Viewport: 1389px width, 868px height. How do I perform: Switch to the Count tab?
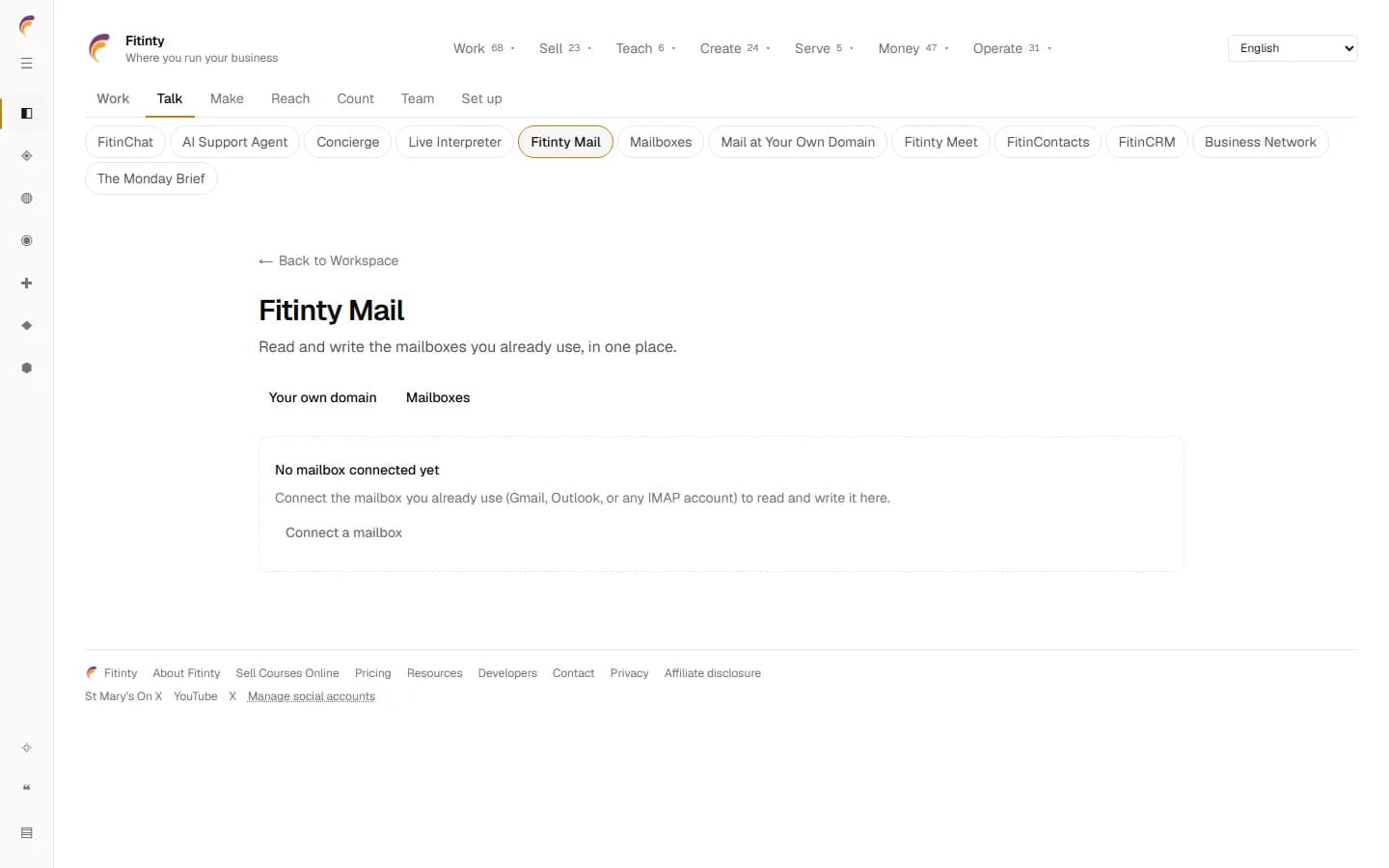coord(355,98)
